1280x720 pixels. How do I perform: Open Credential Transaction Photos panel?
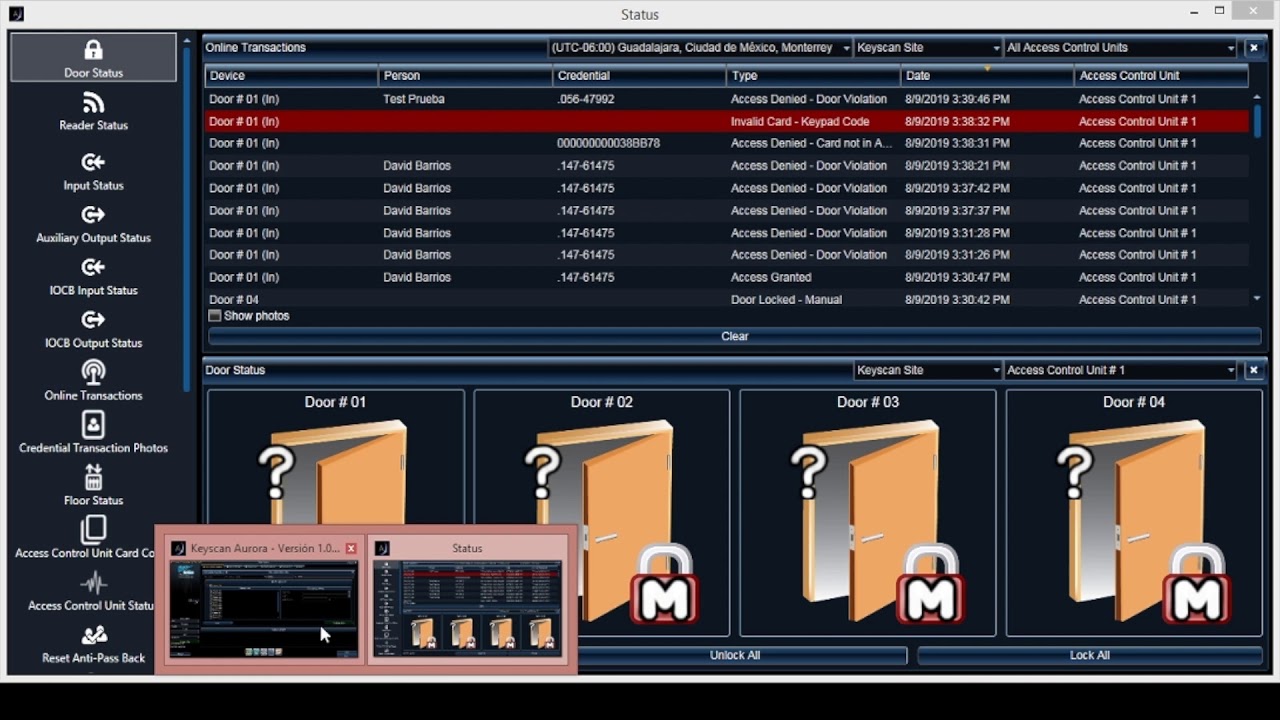click(93, 434)
